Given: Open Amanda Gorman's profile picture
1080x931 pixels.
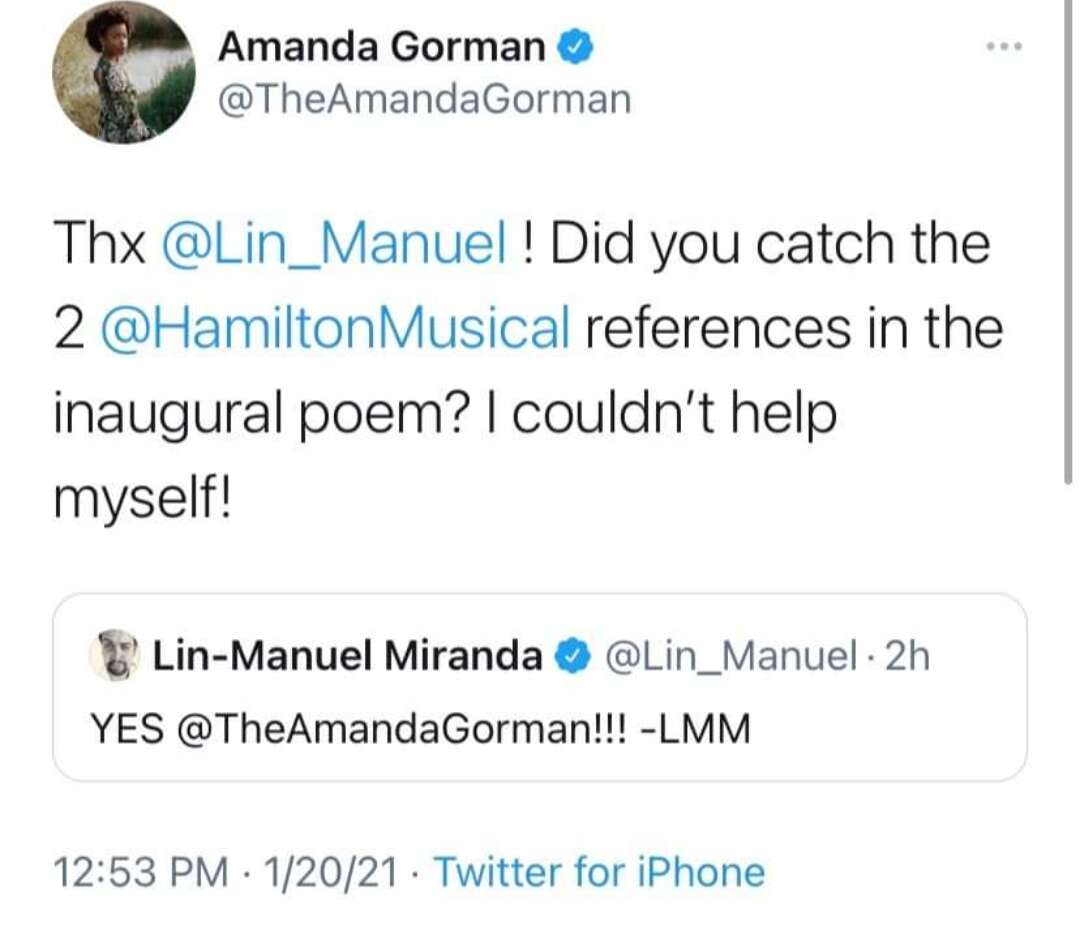Looking at the screenshot, I should [124, 72].
